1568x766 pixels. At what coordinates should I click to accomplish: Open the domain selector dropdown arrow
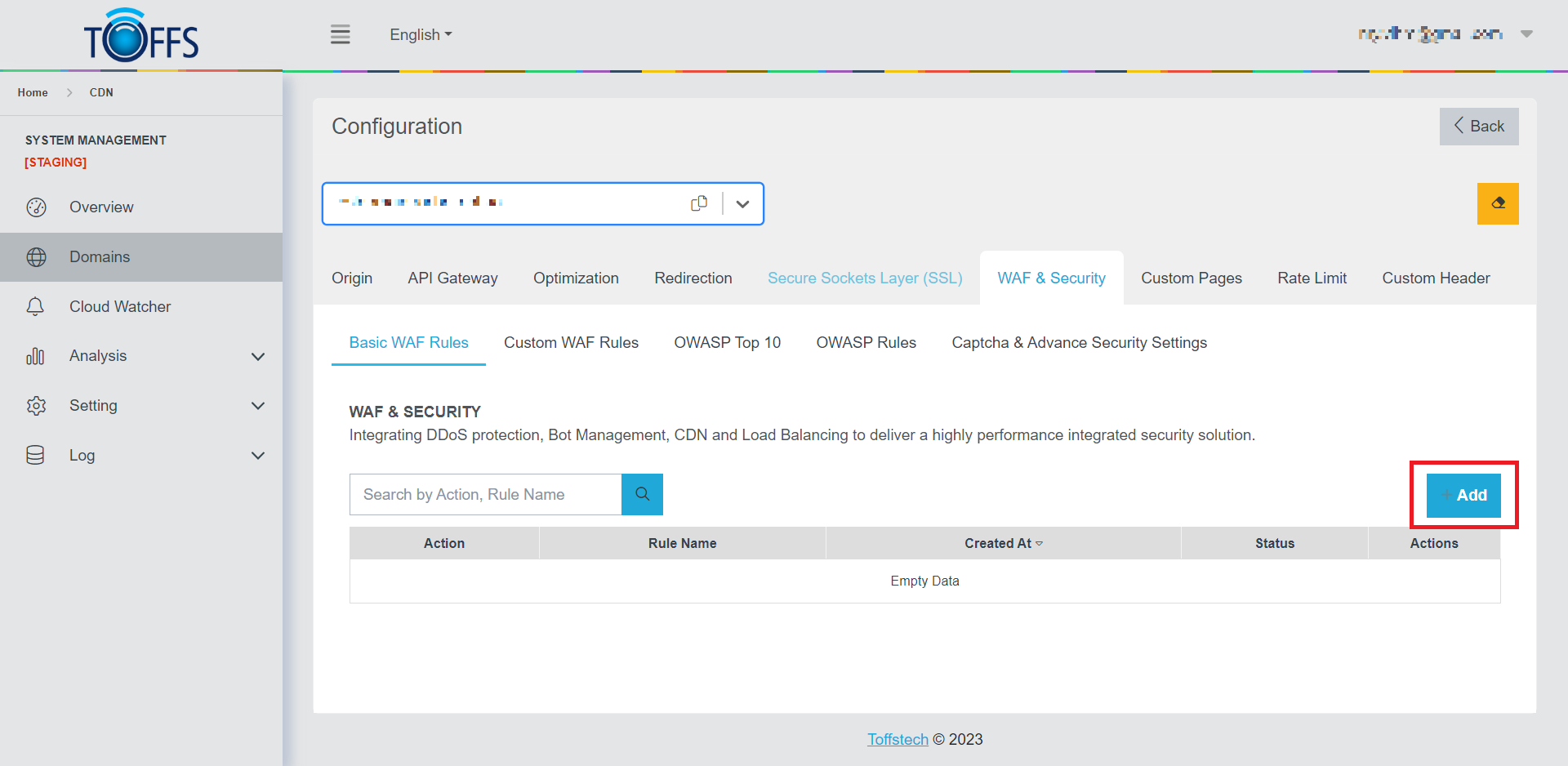[742, 204]
